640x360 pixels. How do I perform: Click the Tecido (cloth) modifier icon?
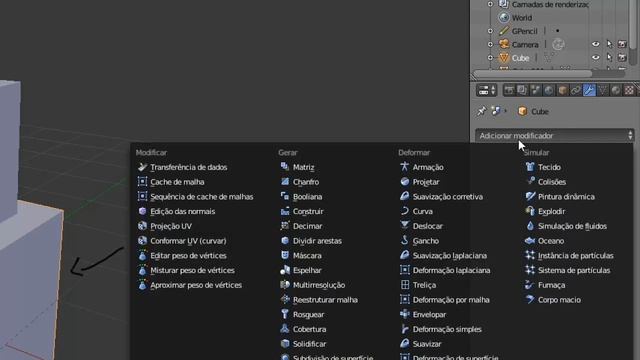[530, 167]
